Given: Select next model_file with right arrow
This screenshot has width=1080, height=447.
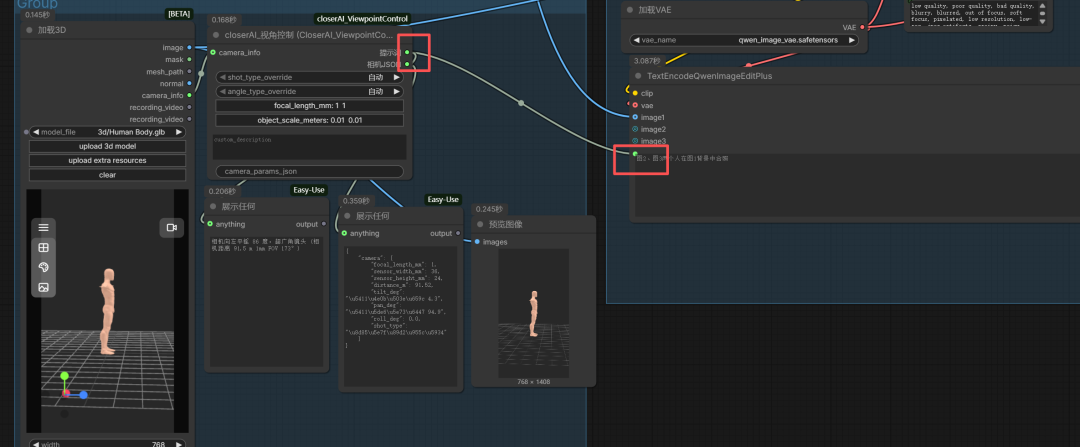Looking at the screenshot, I should click(x=178, y=132).
